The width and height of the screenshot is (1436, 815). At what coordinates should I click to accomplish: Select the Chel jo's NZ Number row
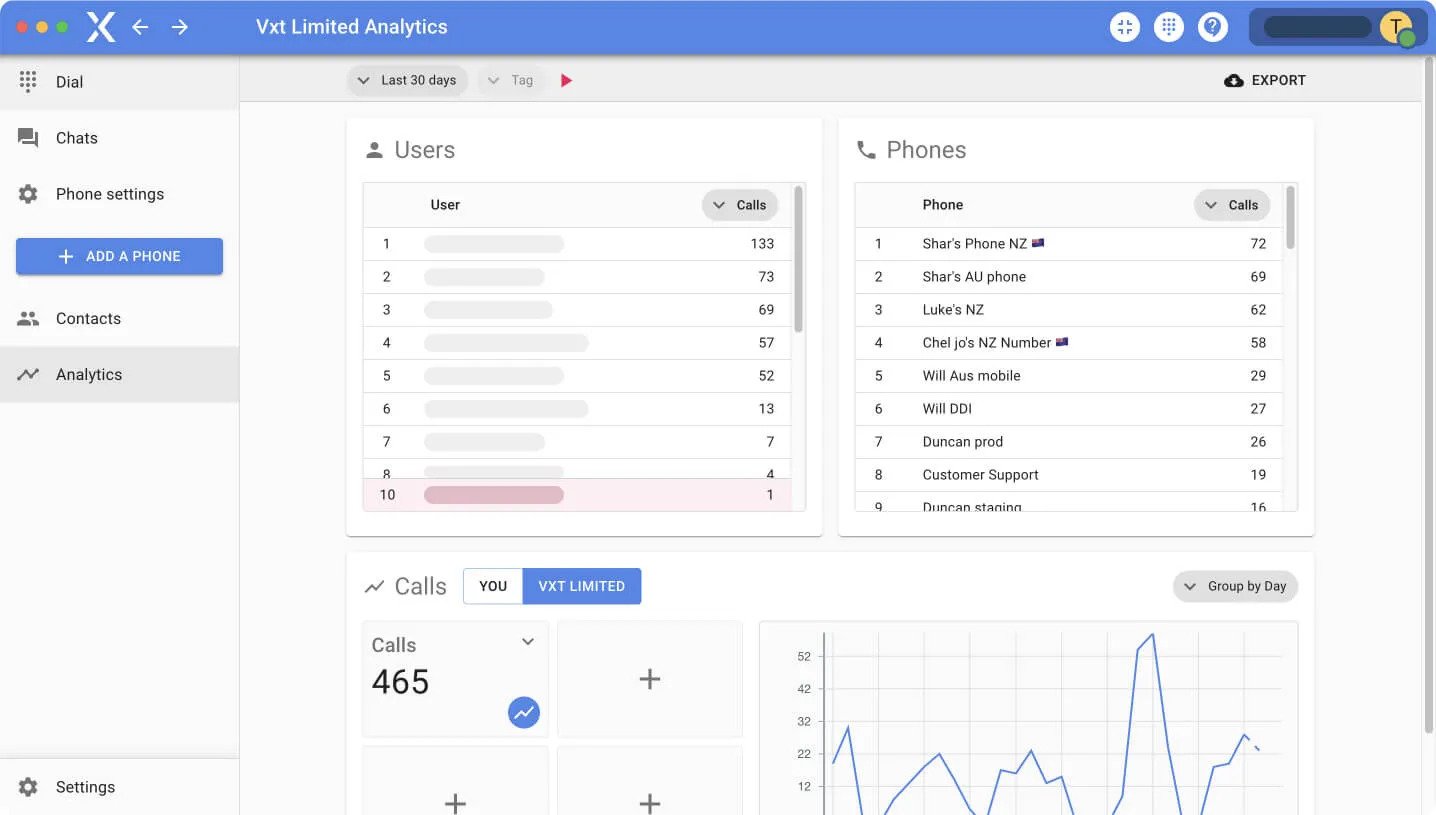click(x=1068, y=343)
